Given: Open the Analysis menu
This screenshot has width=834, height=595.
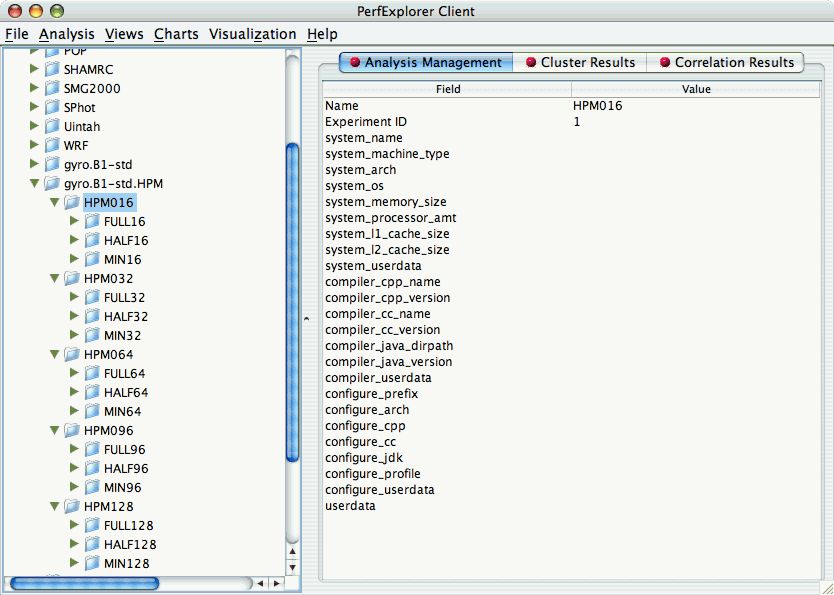Looking at the screenshot, I should tap(66, 34).
